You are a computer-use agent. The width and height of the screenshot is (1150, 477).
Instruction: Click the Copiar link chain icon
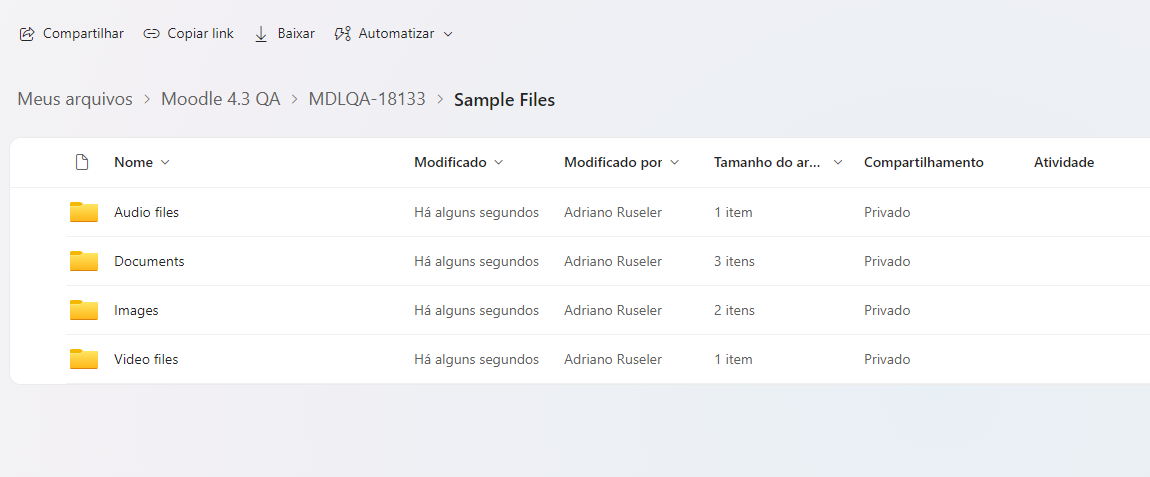click(x=151, y=34)
